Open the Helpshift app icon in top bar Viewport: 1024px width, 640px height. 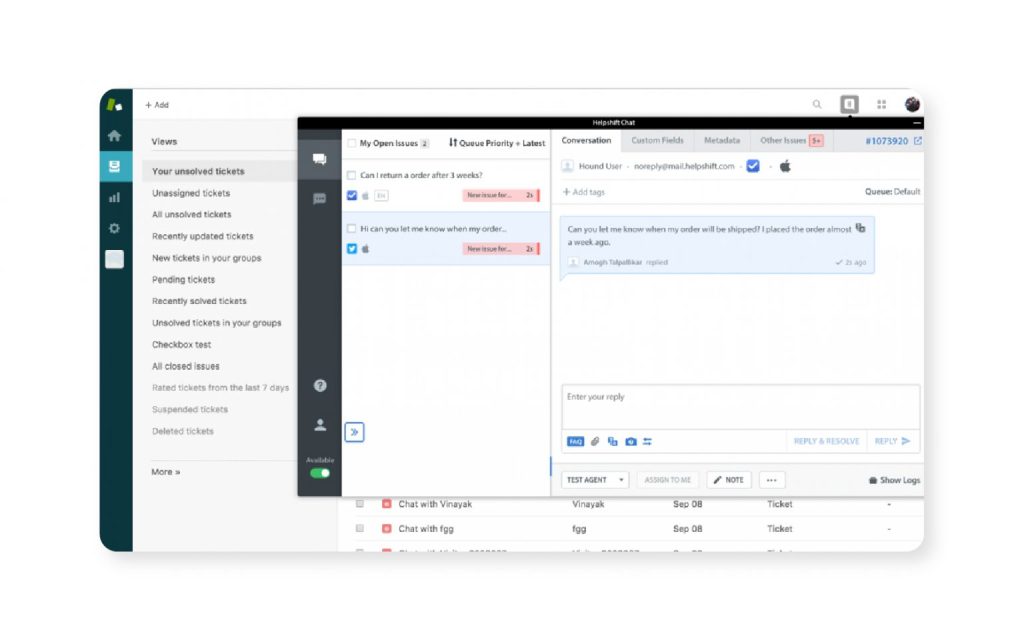pos(850,104)
